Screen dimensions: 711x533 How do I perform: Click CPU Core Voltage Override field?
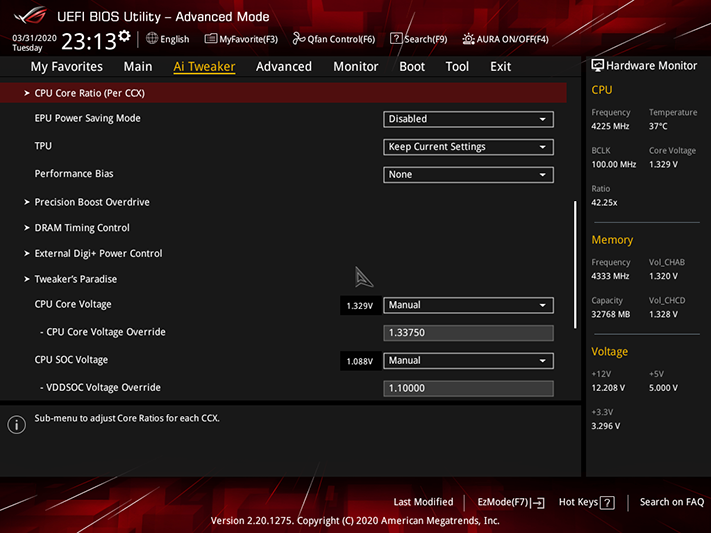point(468,333)
